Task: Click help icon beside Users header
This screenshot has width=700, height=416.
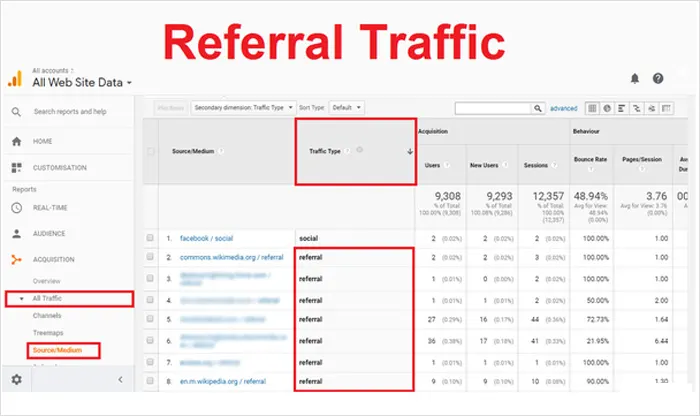Action: point(446,165)
